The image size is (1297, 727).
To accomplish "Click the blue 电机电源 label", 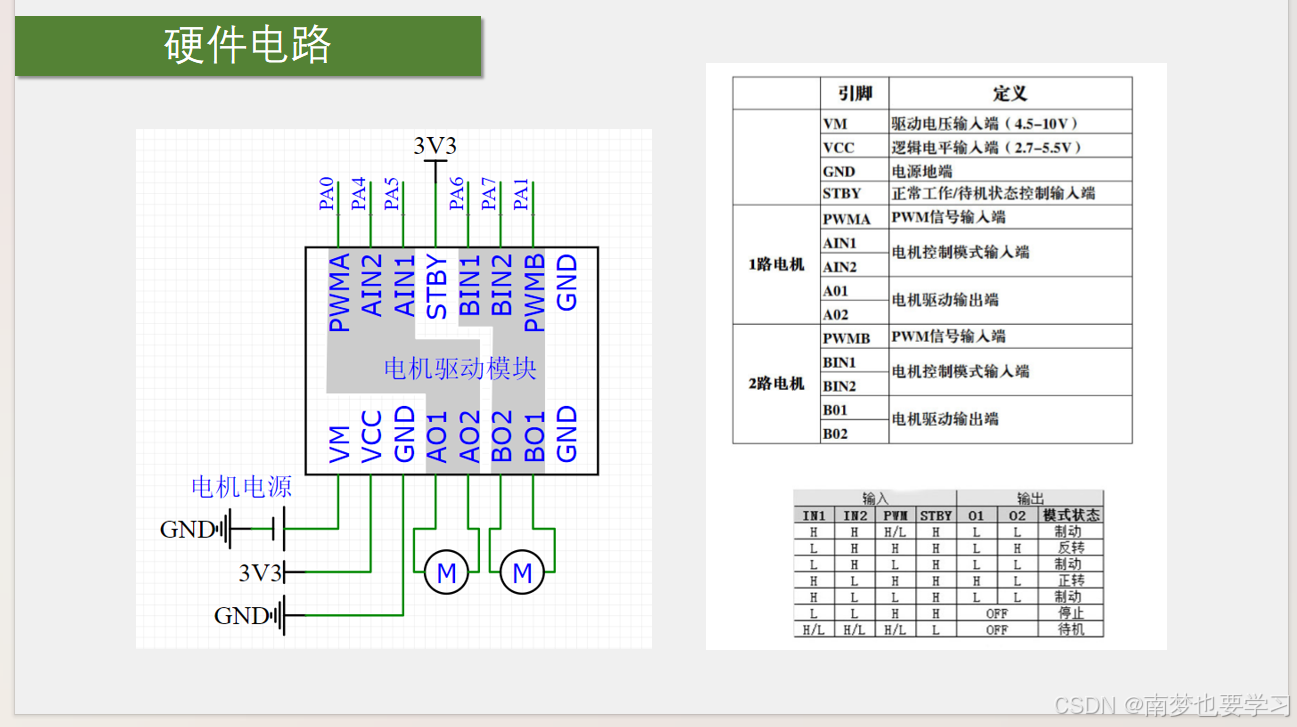I will point(241,487).
